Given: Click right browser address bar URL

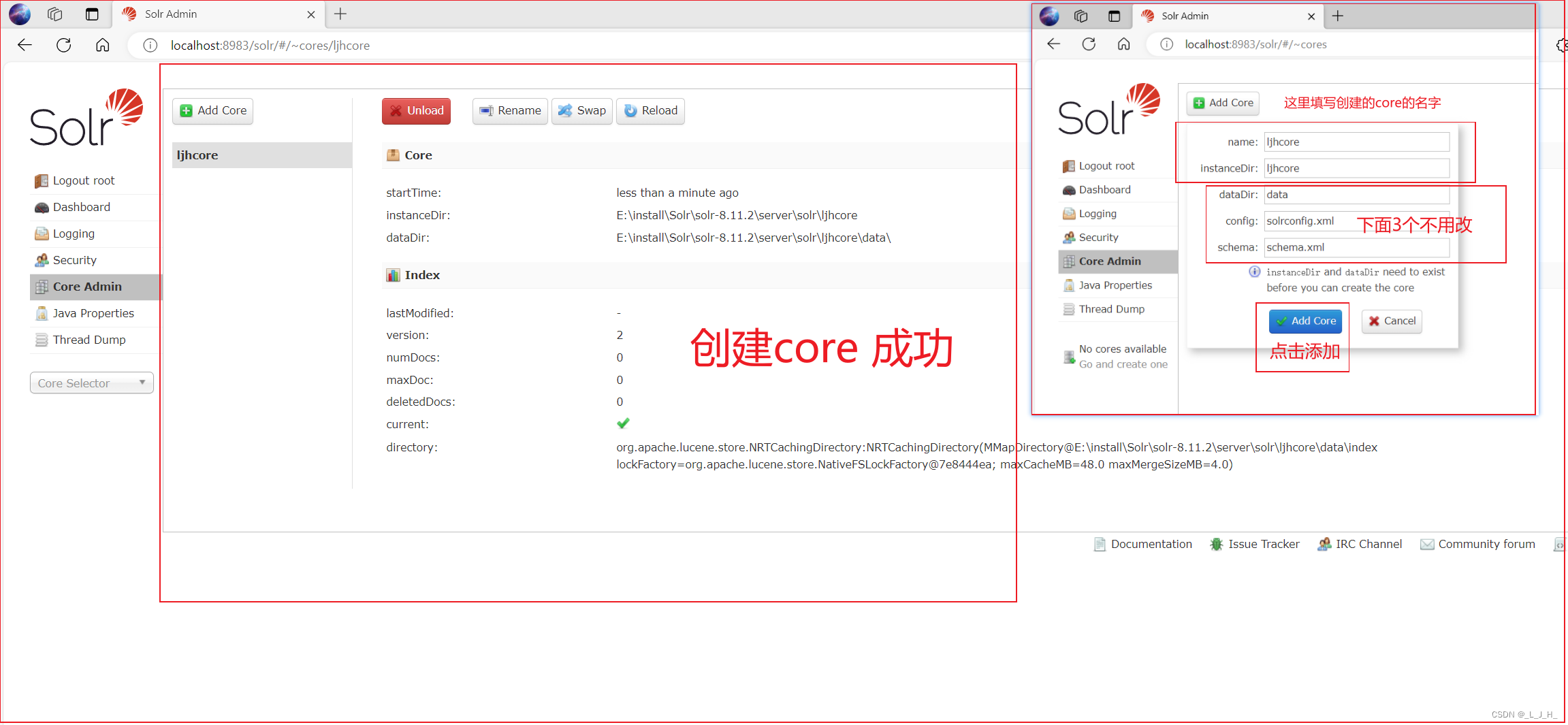Looking at the screenshot, I should coord(1255,44).
